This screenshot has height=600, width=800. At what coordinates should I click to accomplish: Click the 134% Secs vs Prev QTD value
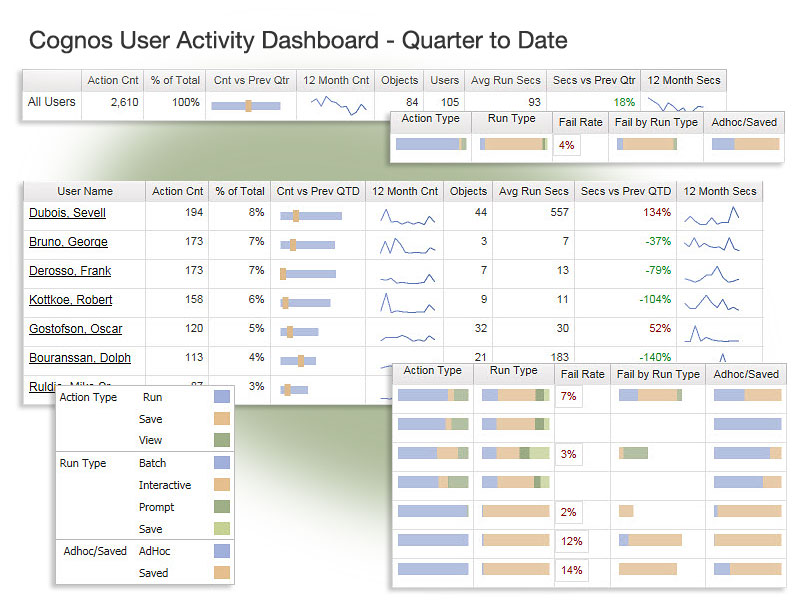tap(657, 212)
